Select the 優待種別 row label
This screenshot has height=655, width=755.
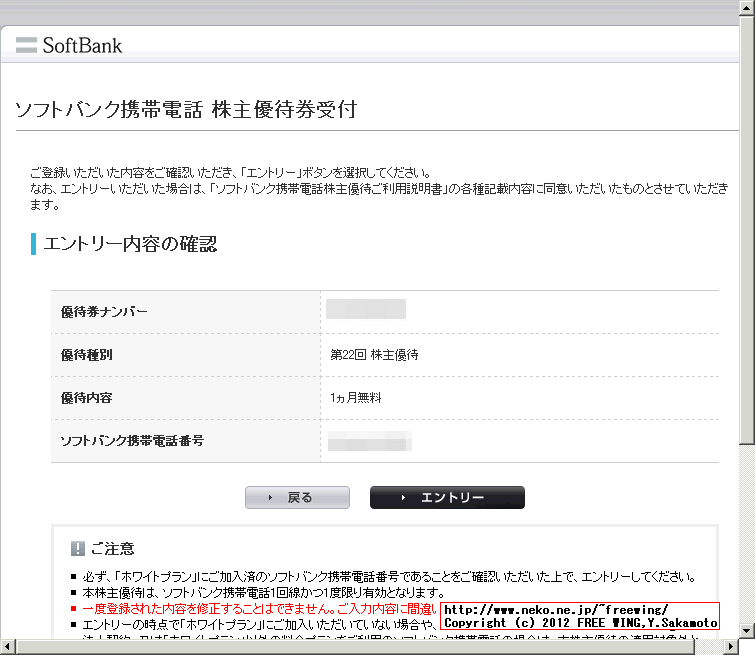(87, 355)
